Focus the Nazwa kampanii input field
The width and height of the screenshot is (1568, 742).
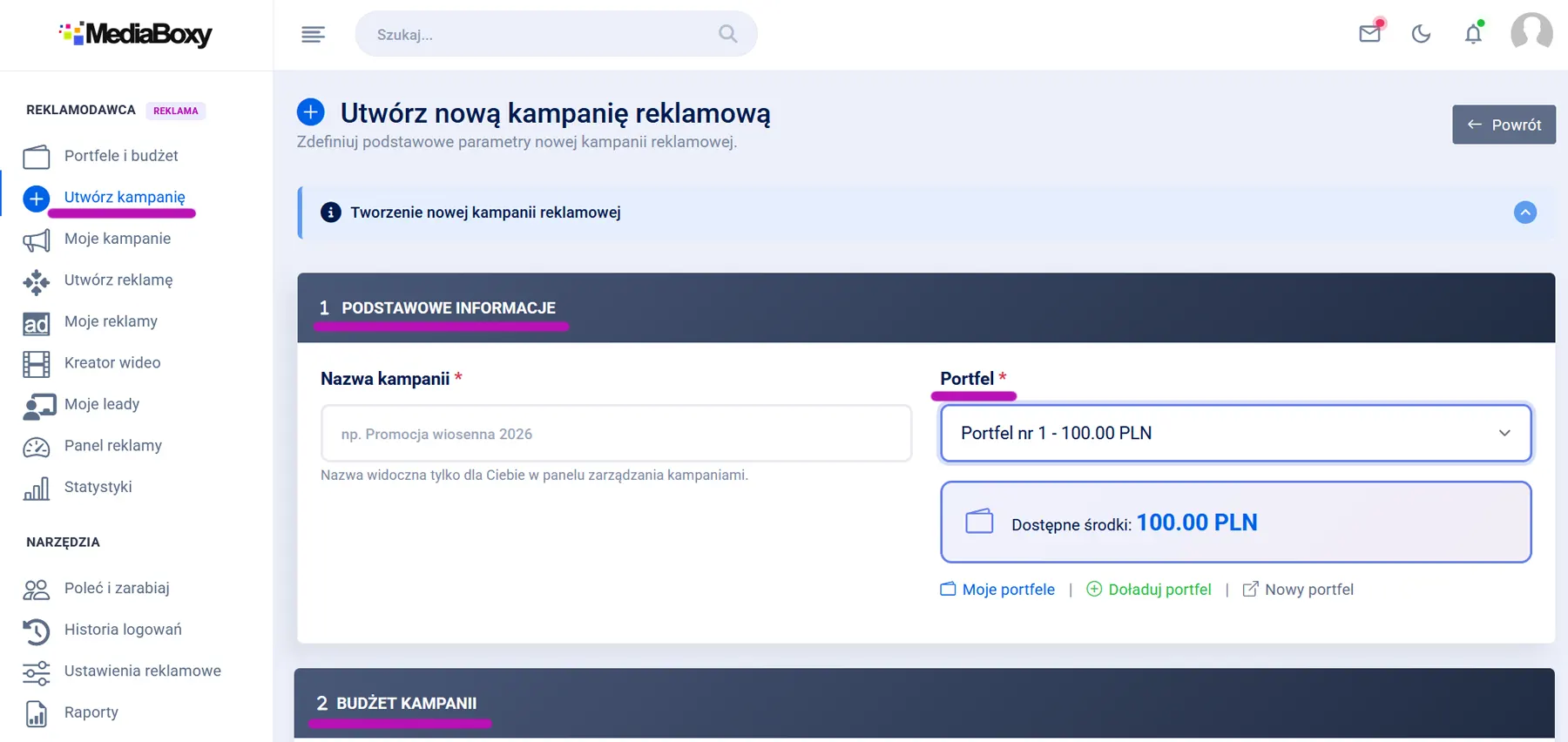(617, 433)
